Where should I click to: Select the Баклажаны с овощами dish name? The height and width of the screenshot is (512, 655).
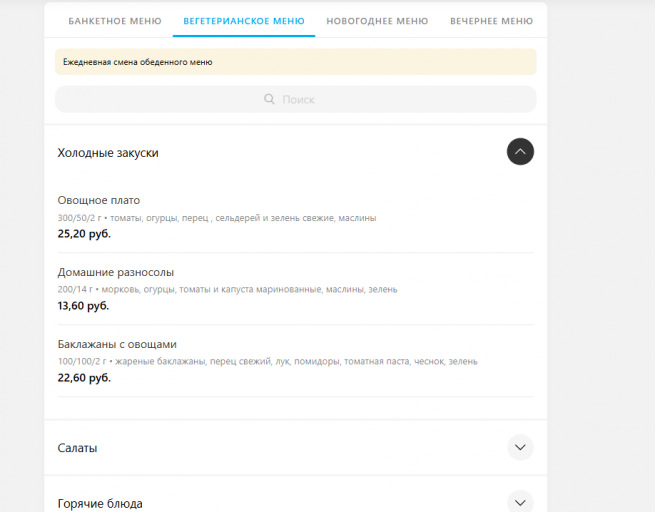pos(117,344)
